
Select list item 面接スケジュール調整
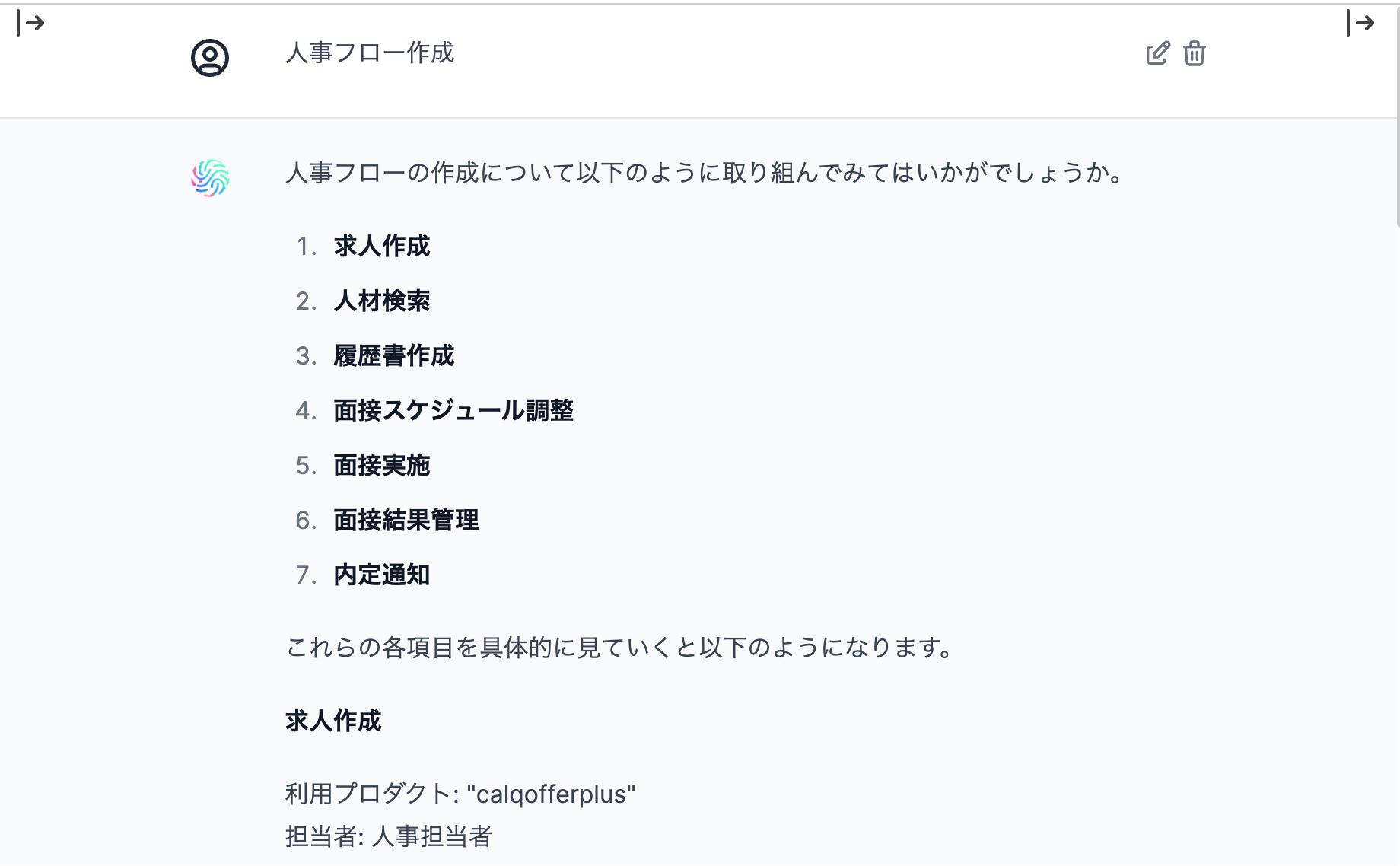453,411
